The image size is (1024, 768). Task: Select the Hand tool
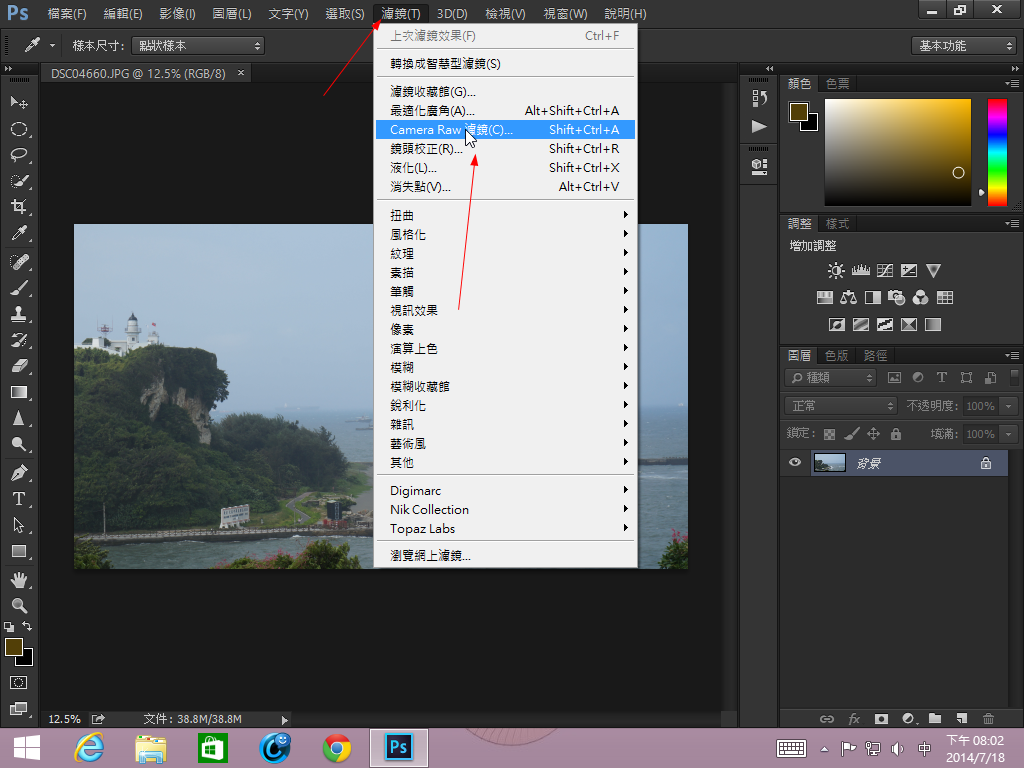pos(19,579)
